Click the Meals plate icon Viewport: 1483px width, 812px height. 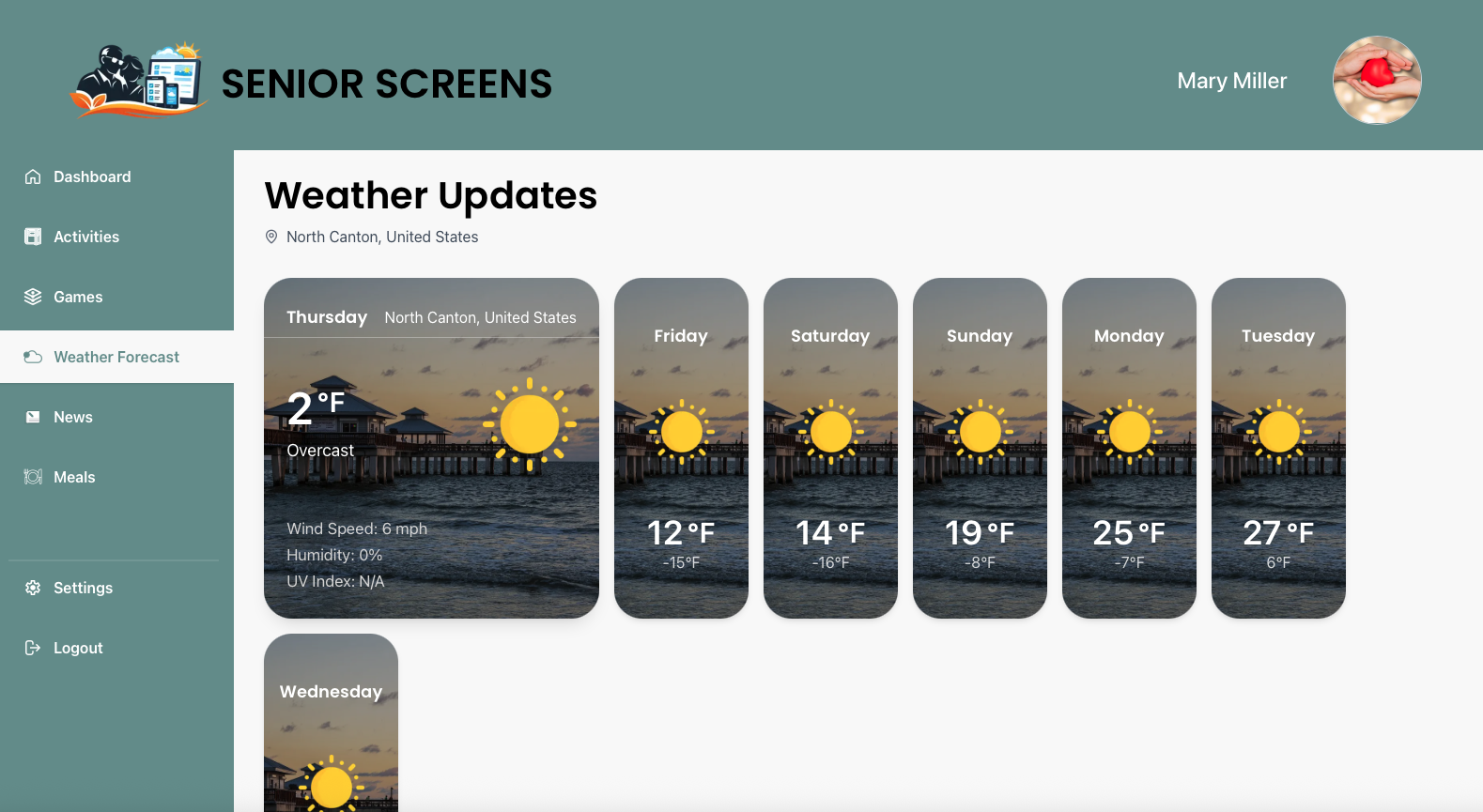33,477
